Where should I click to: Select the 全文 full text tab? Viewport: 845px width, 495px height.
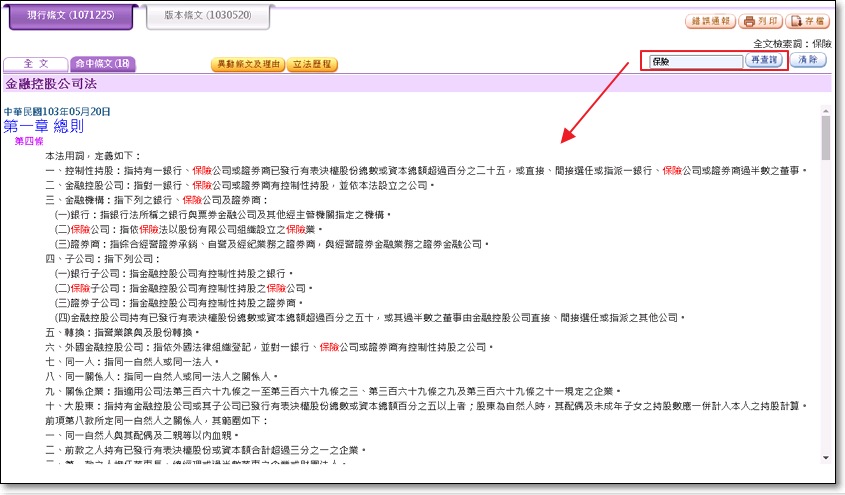[35, 64]
